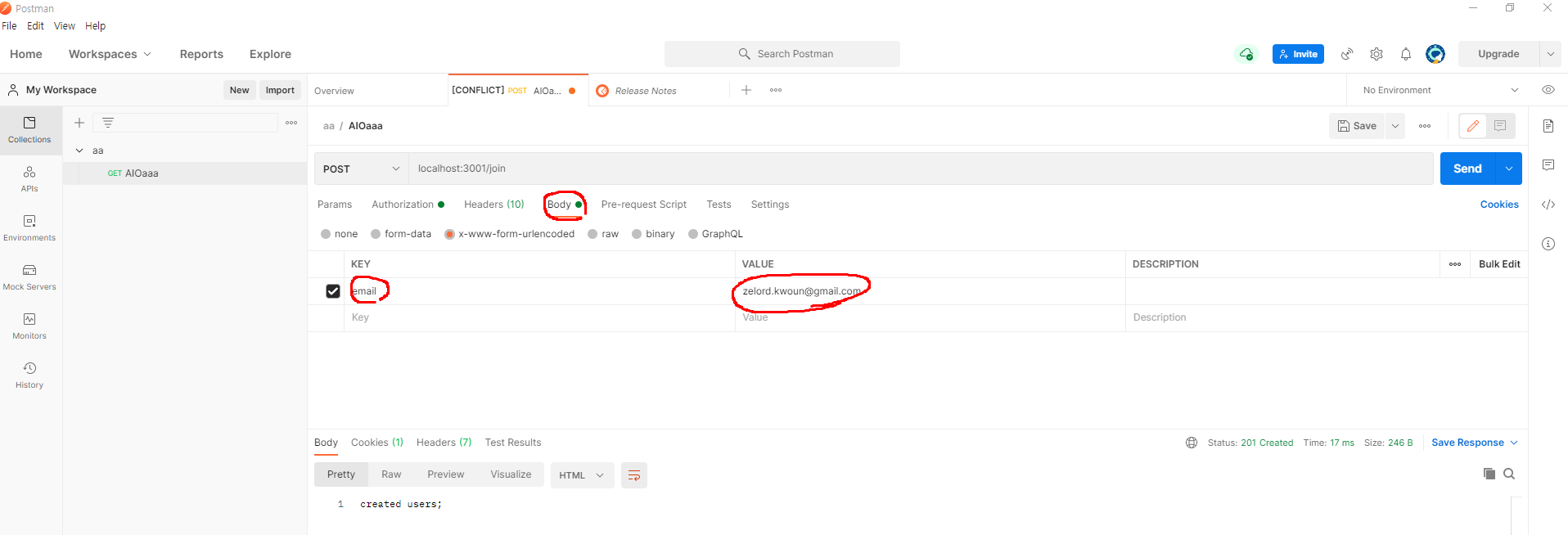Click the Search Postman box
The image size is (1568, 535).
782,54
